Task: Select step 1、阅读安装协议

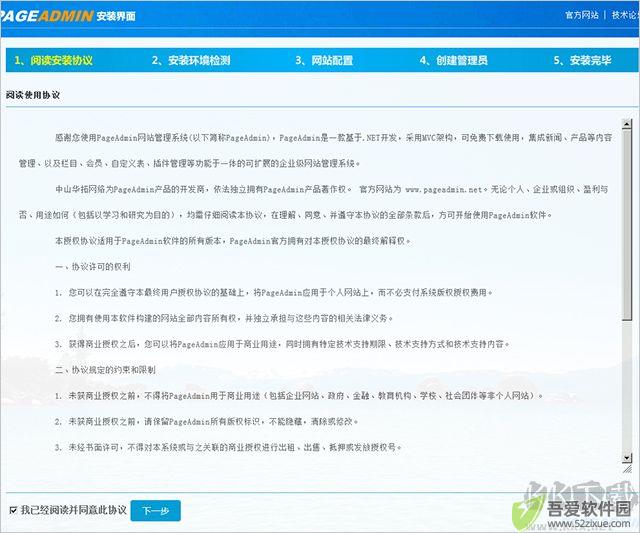Action: [x=53, y=60]
